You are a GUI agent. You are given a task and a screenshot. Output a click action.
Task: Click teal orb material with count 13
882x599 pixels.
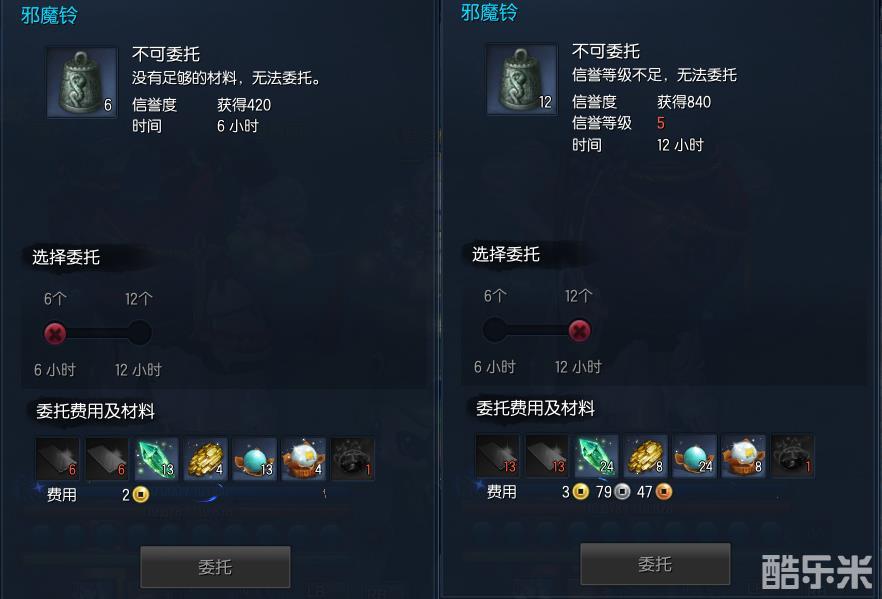point(254,459)
